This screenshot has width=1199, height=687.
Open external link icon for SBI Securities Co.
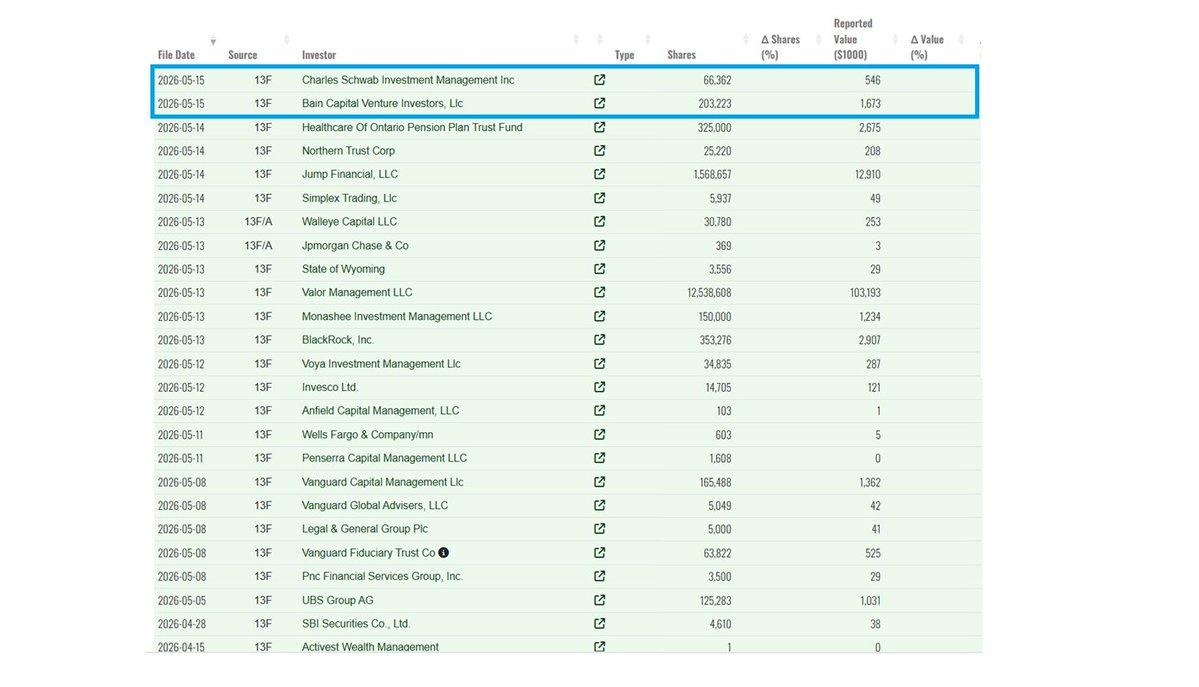click(600, 624)
